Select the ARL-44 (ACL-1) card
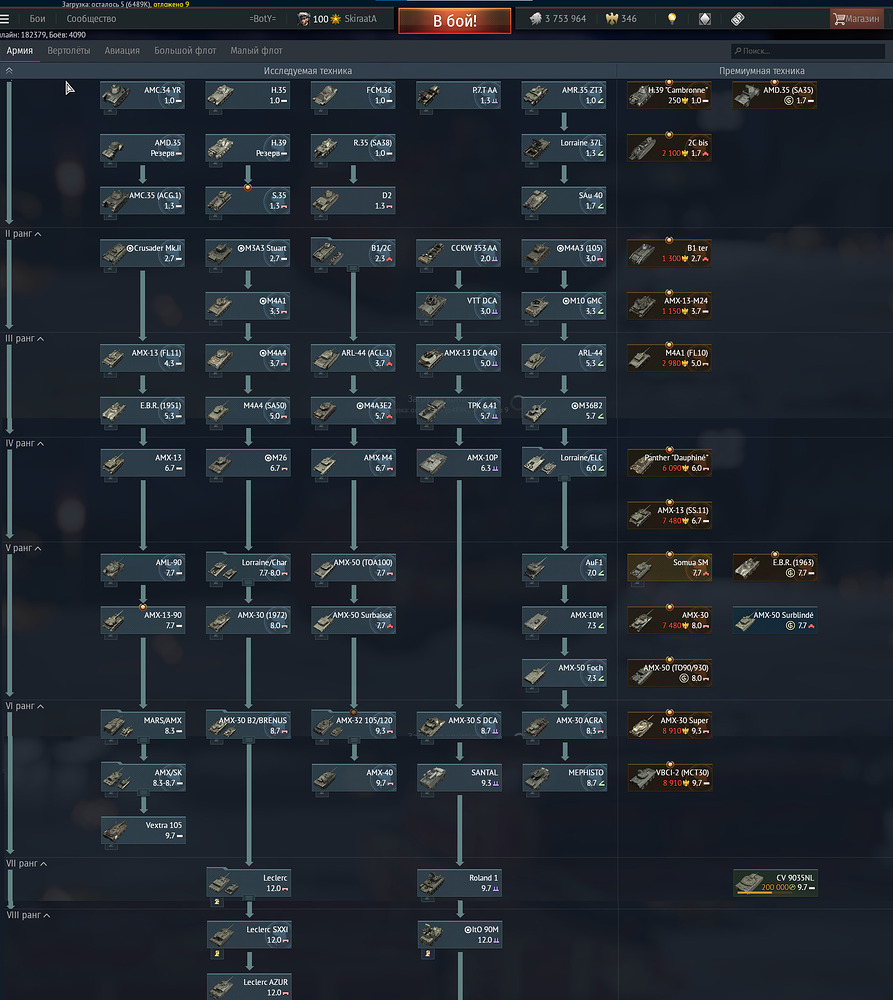The image size is (893, 1000). [353, 358]
